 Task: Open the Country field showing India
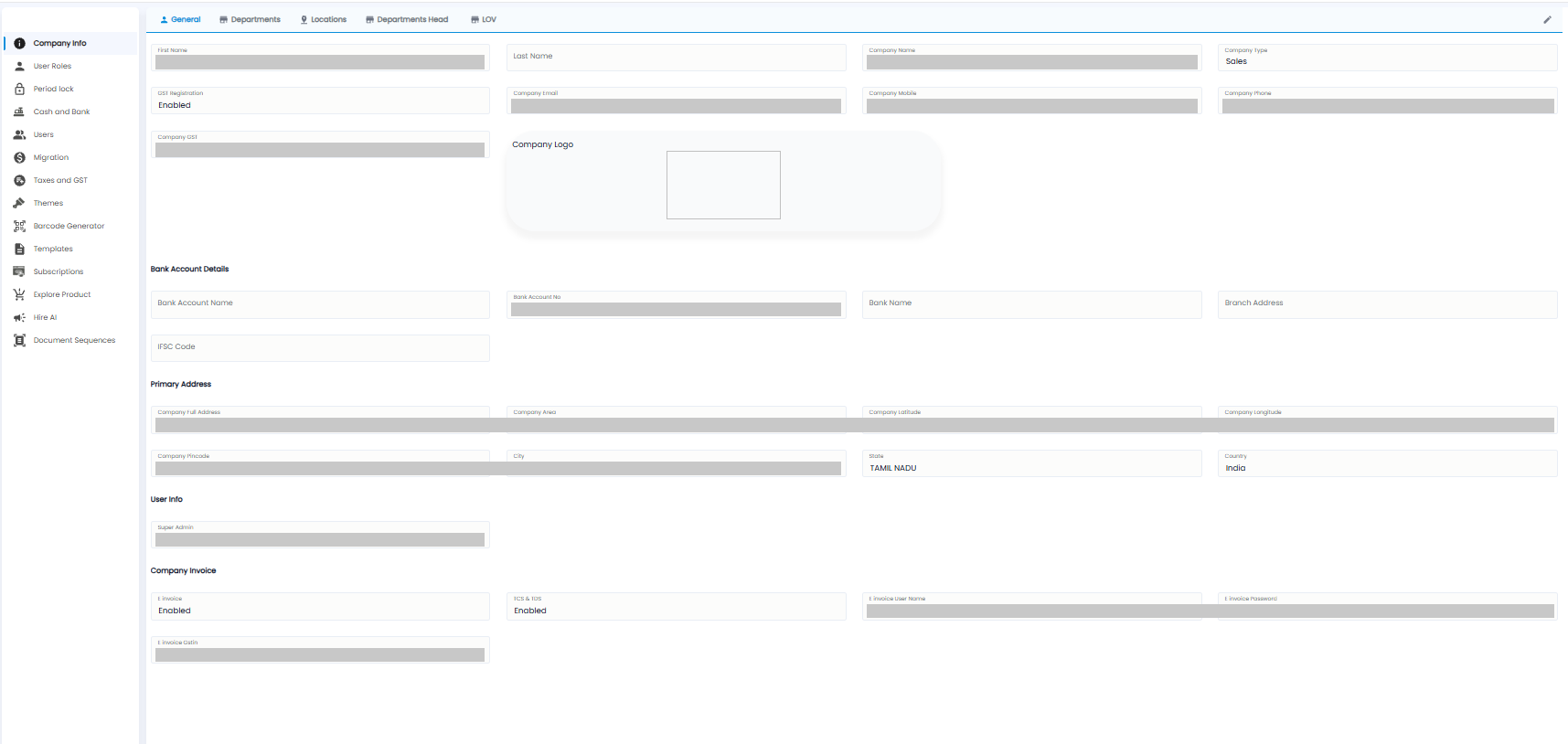pos(1387,463)
